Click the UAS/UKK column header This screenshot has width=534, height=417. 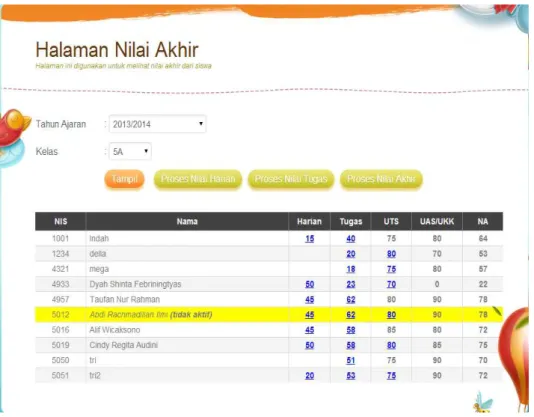pos(437,221)
